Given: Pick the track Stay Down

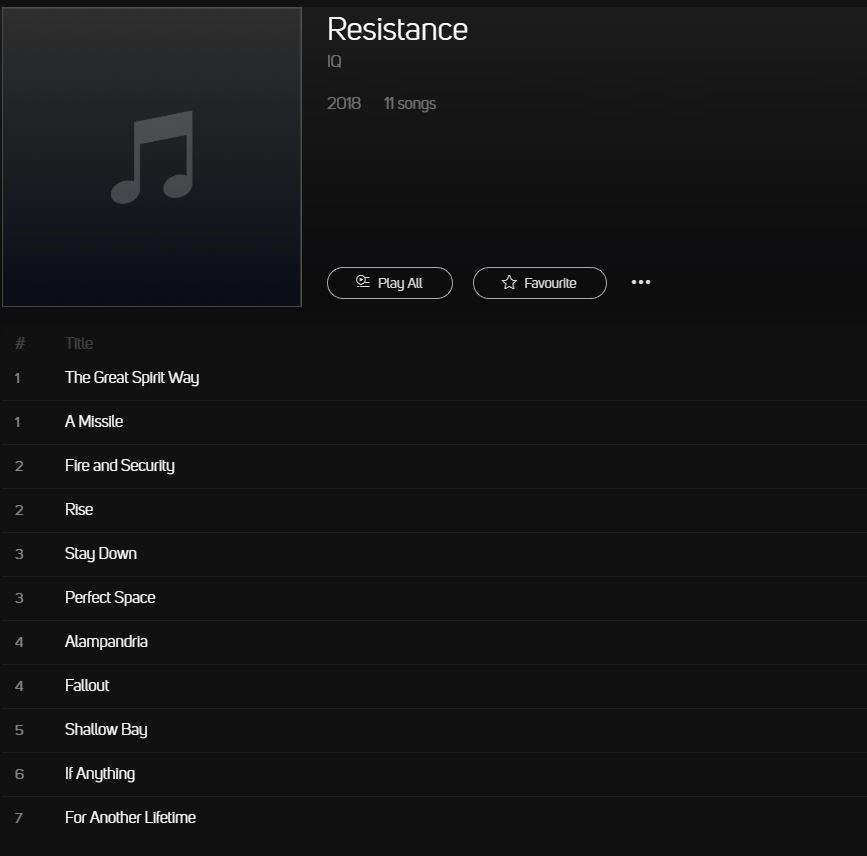Looking at the screenshot, I should pos(101,554).
